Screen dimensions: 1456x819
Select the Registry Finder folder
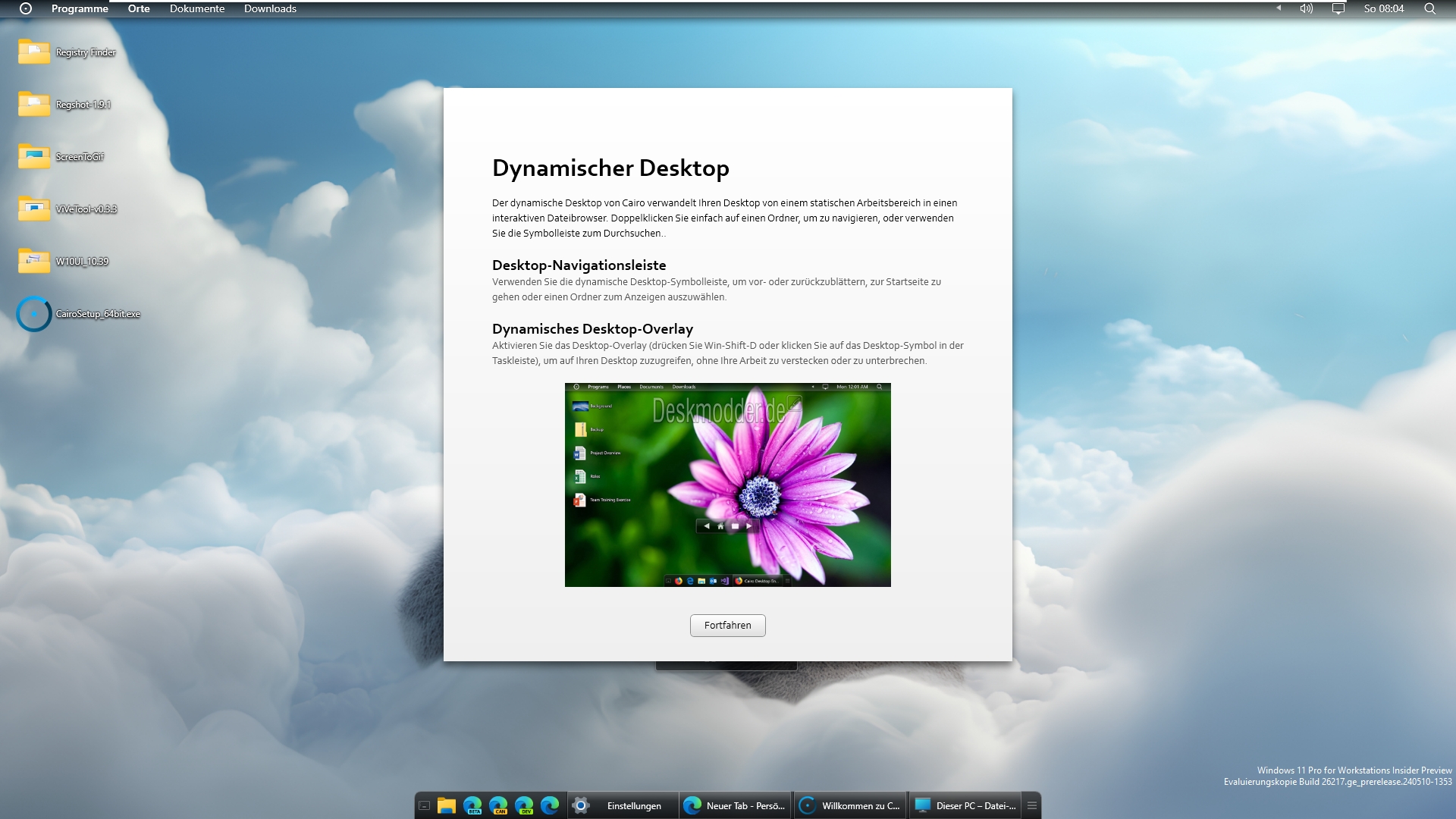[x=67, y=52]
